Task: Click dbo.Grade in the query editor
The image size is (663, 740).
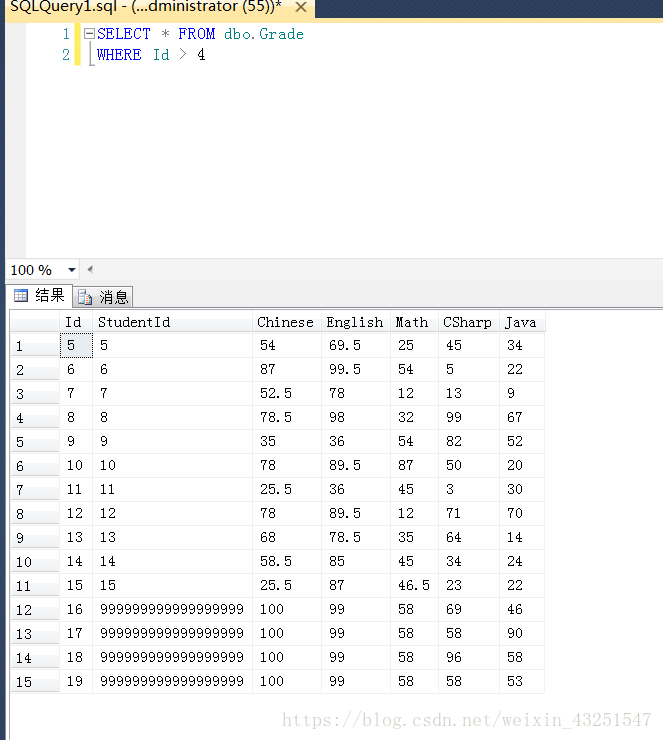Action: click(264, 34)
